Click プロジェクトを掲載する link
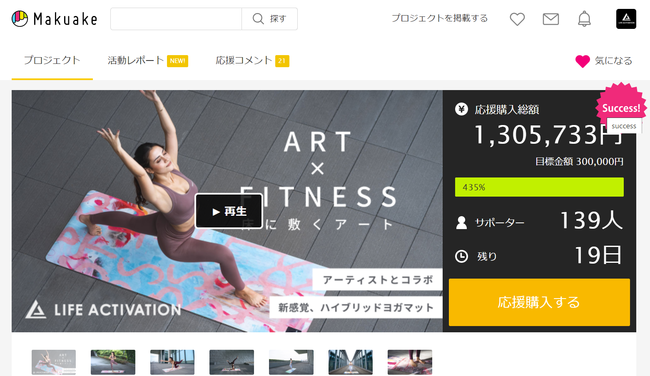The height and width of the screenshot is (376, 650). coord(439,18)
